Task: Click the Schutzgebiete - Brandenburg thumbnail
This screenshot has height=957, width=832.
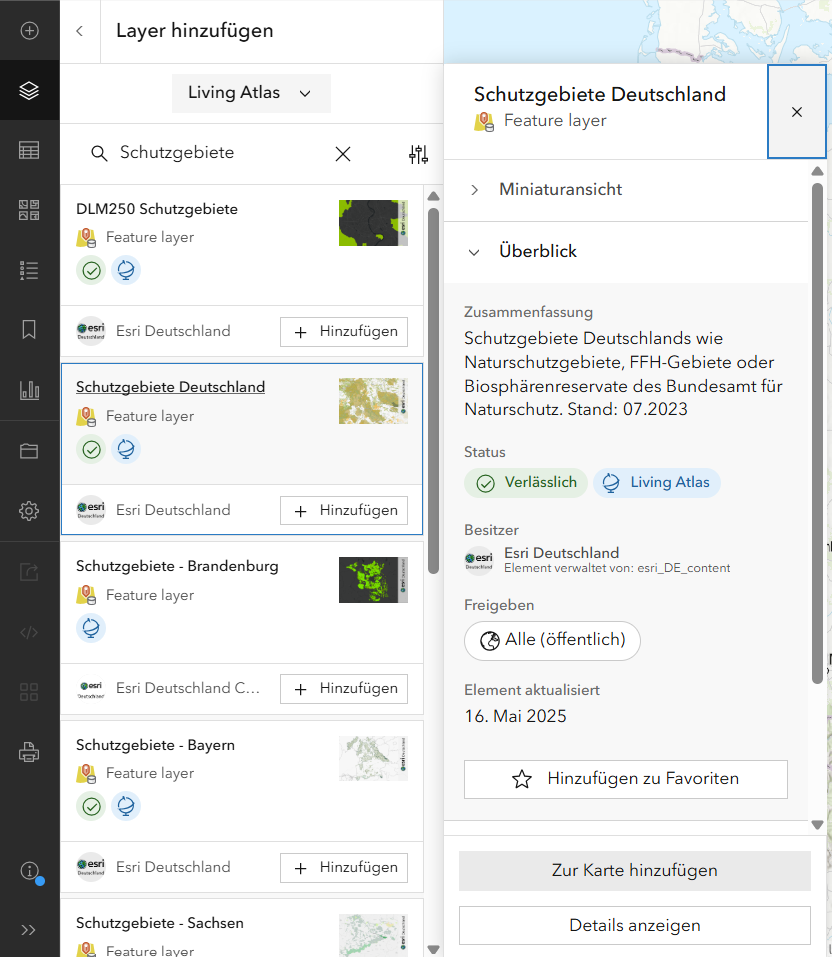Action: (x=374, y=580)
